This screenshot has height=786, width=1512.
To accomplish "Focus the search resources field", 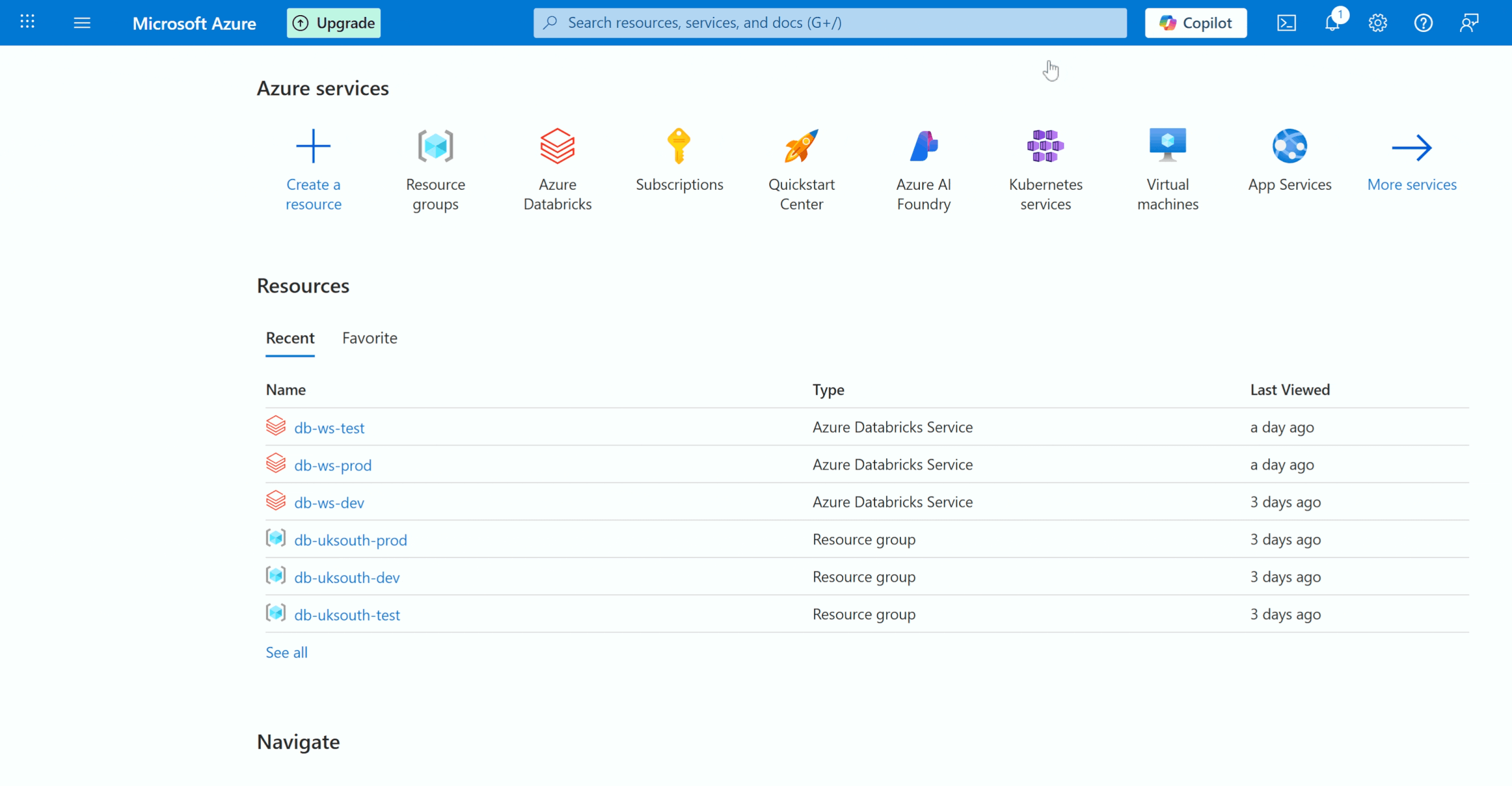I will [830, 23].
